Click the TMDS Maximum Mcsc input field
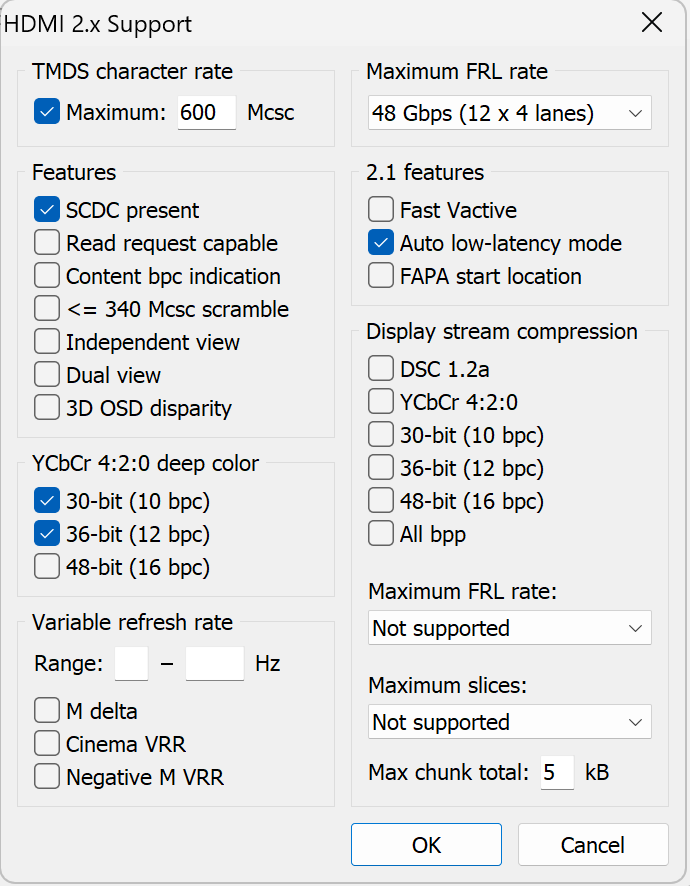Viewport: 690px width, 886px height. pos(206,113)
